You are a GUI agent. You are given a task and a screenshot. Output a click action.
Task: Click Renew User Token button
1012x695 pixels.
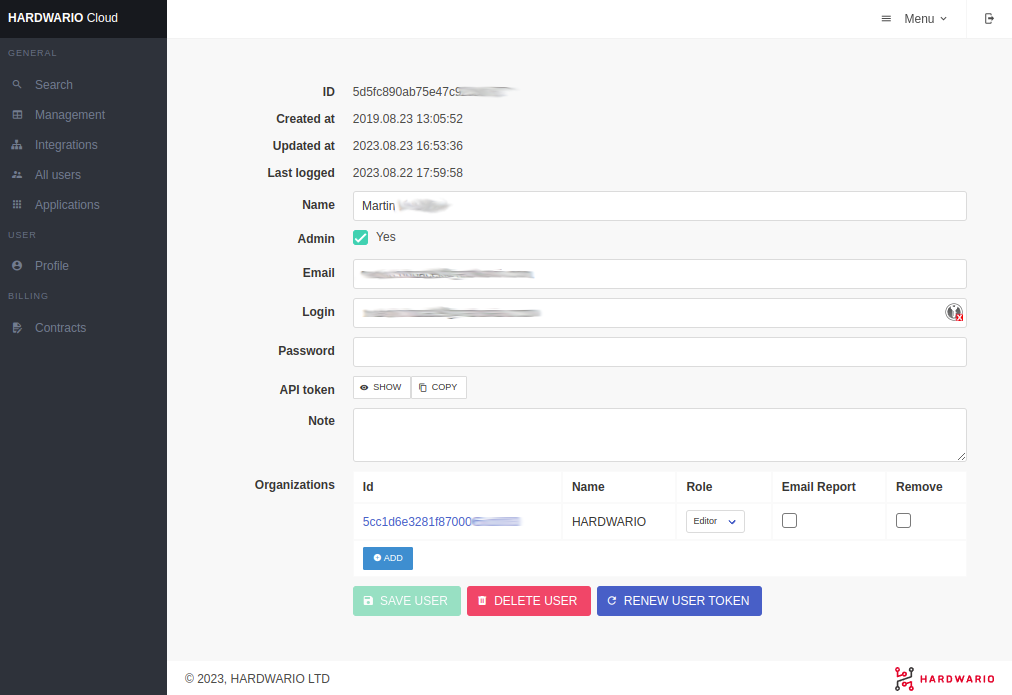pos(679,601)
